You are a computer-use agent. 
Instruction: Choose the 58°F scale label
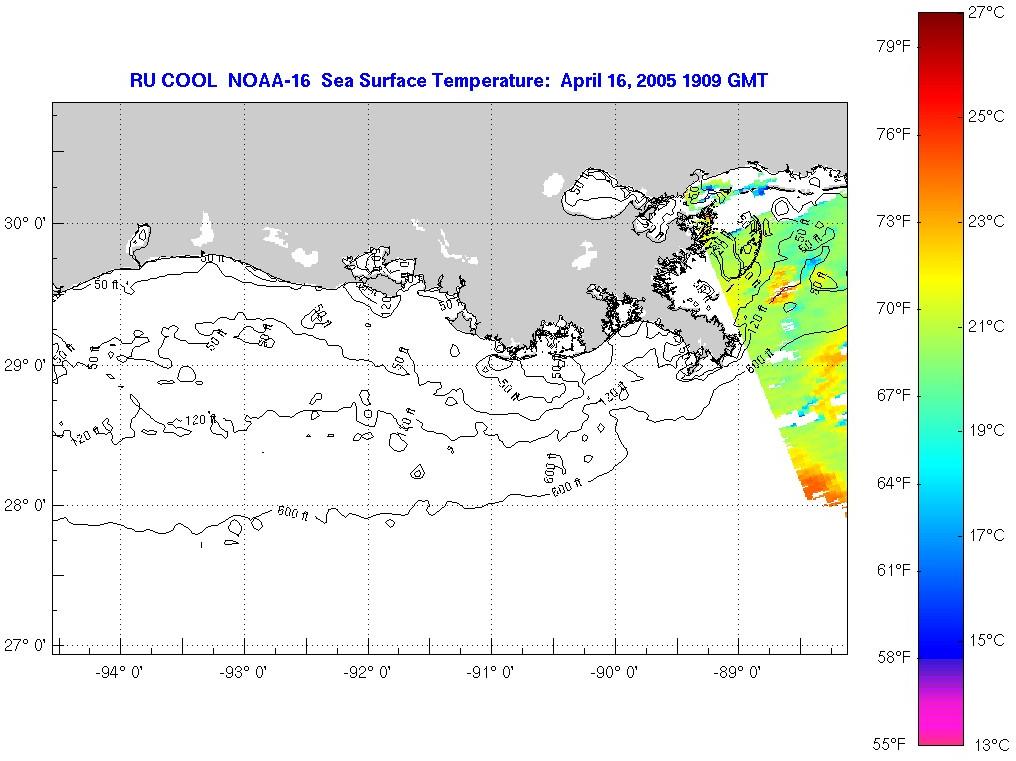click(x=894, y=658)
